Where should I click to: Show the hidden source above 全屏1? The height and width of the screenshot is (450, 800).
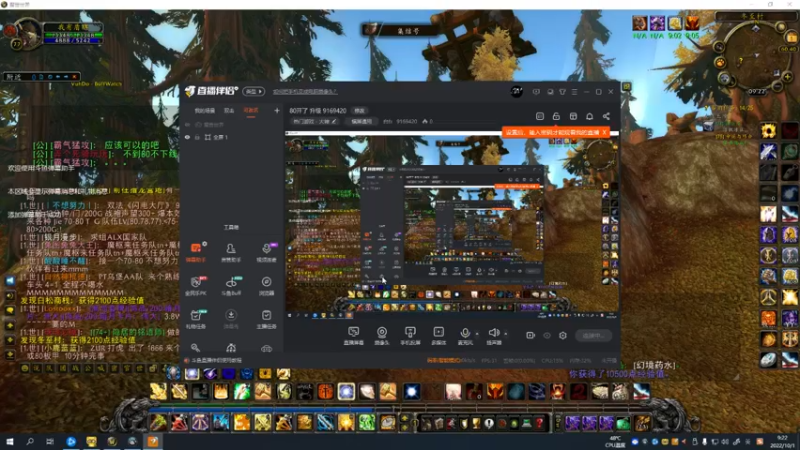coord(187,124)
